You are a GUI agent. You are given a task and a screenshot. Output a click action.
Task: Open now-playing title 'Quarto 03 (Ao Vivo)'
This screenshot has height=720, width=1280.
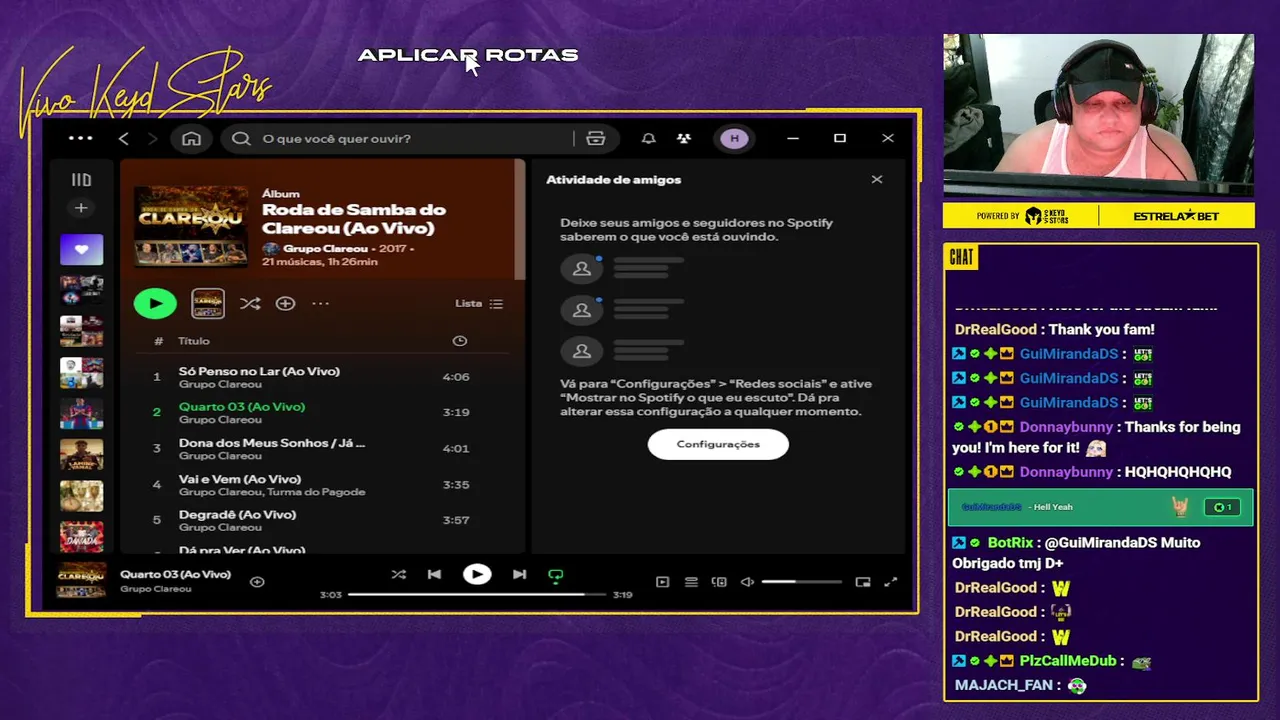click(x=175, y=574)
